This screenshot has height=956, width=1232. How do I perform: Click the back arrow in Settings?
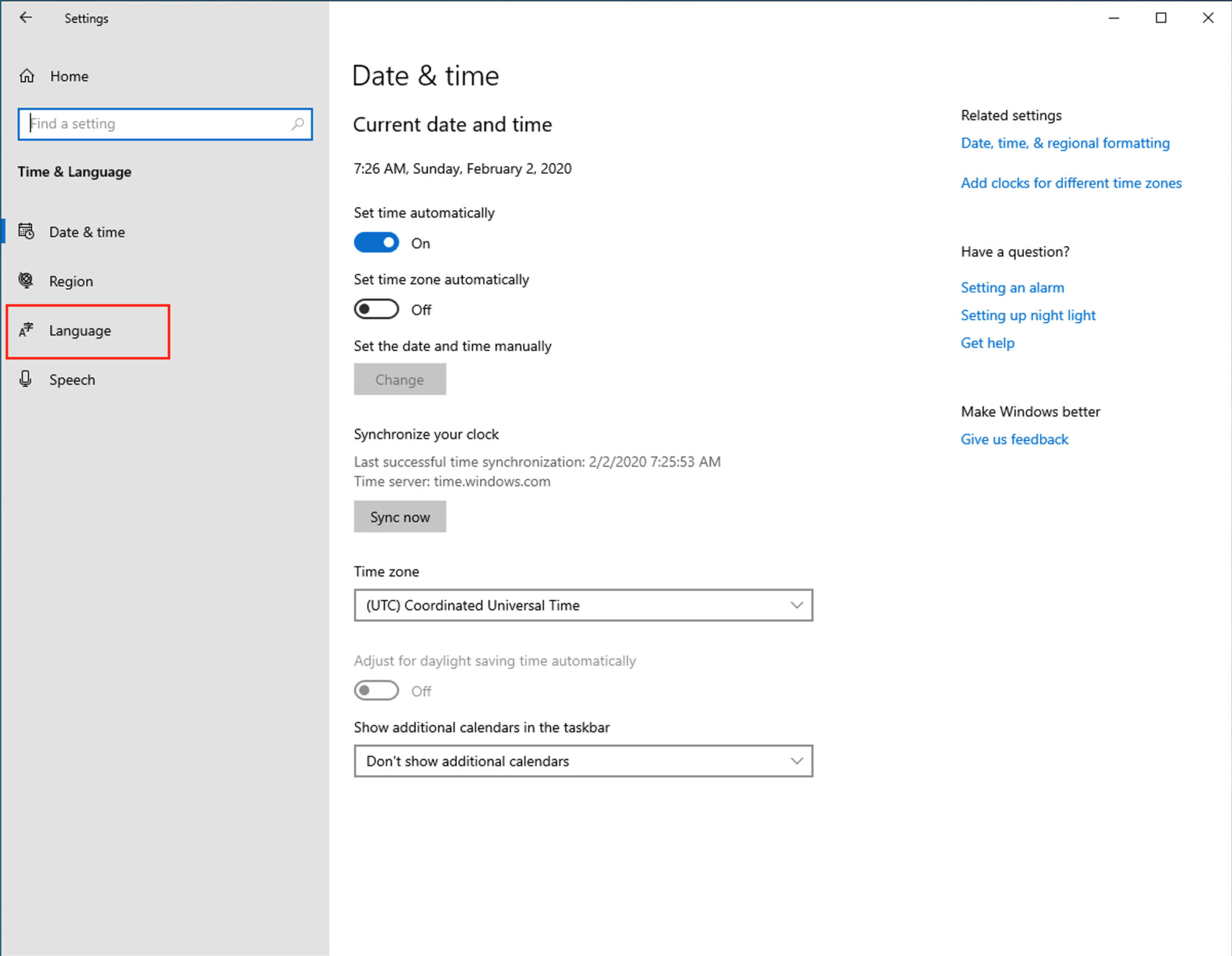pos(26,17)
